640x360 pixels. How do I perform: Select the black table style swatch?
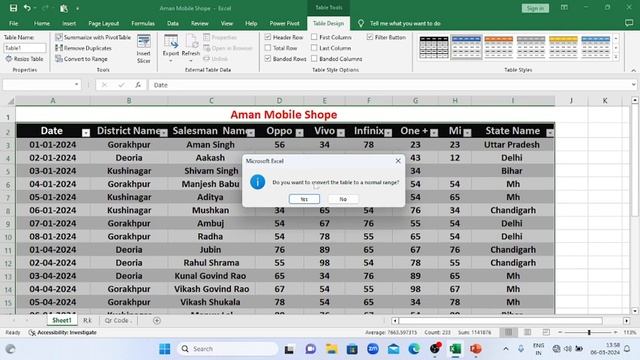[x=434, y=47]
